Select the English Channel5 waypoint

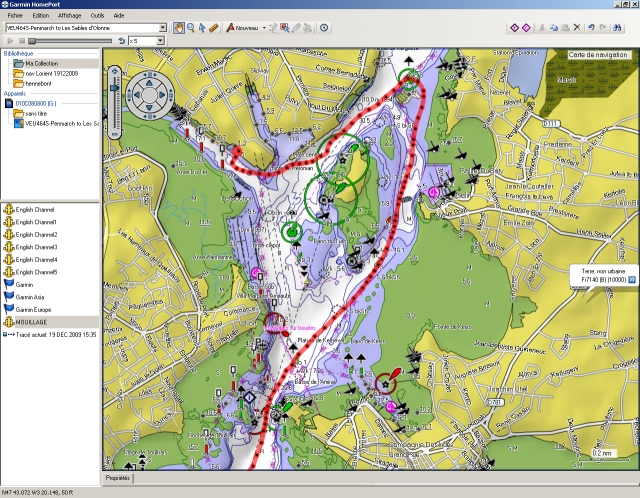[x=36, y=272]
